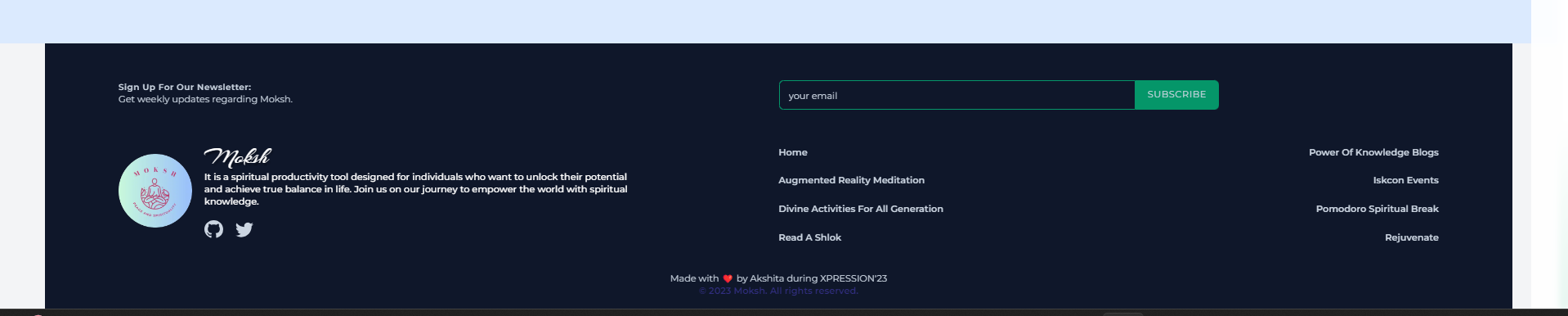The image size is (1568, 316).
Task: Open Divine Activities For All Generation link
Action: point(861,209)
